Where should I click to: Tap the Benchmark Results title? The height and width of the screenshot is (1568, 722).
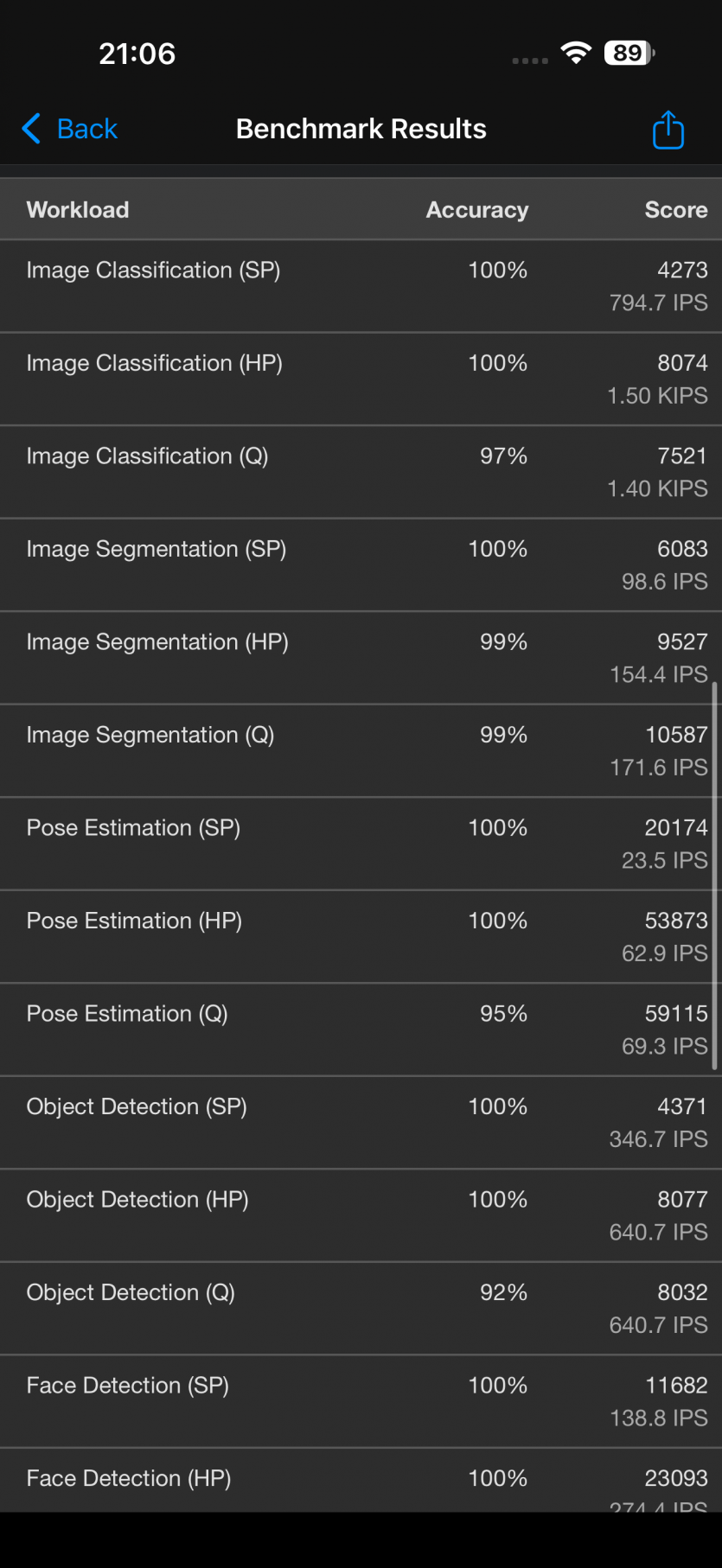[361, 129]
